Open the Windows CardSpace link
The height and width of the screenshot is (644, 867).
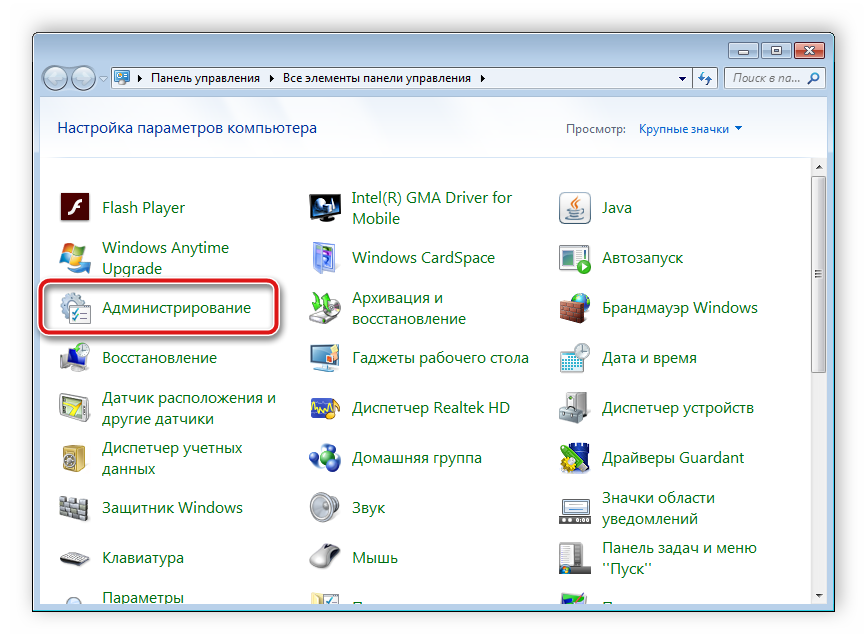[x=423, y=258]
